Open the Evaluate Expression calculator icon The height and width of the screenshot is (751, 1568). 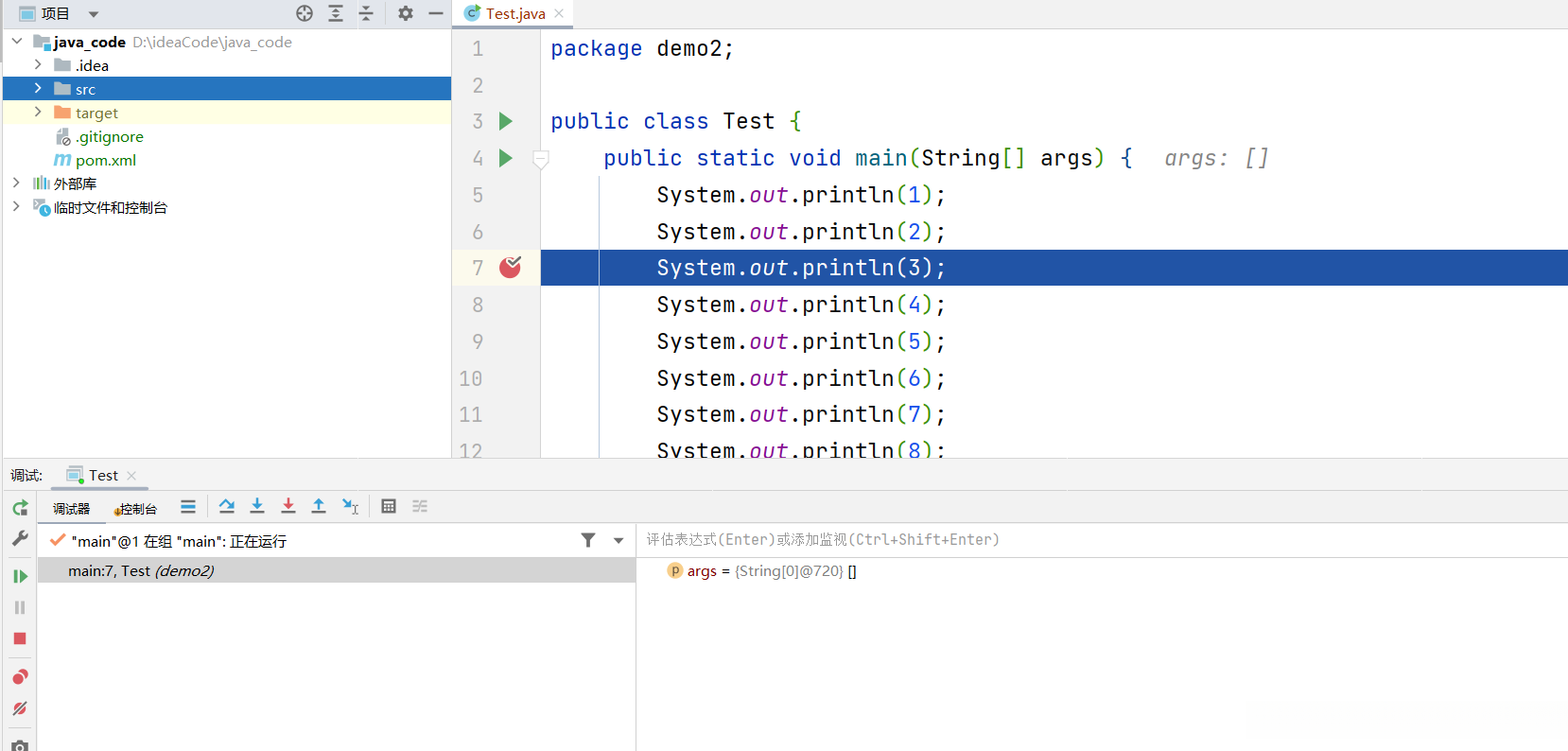(389, 506)
